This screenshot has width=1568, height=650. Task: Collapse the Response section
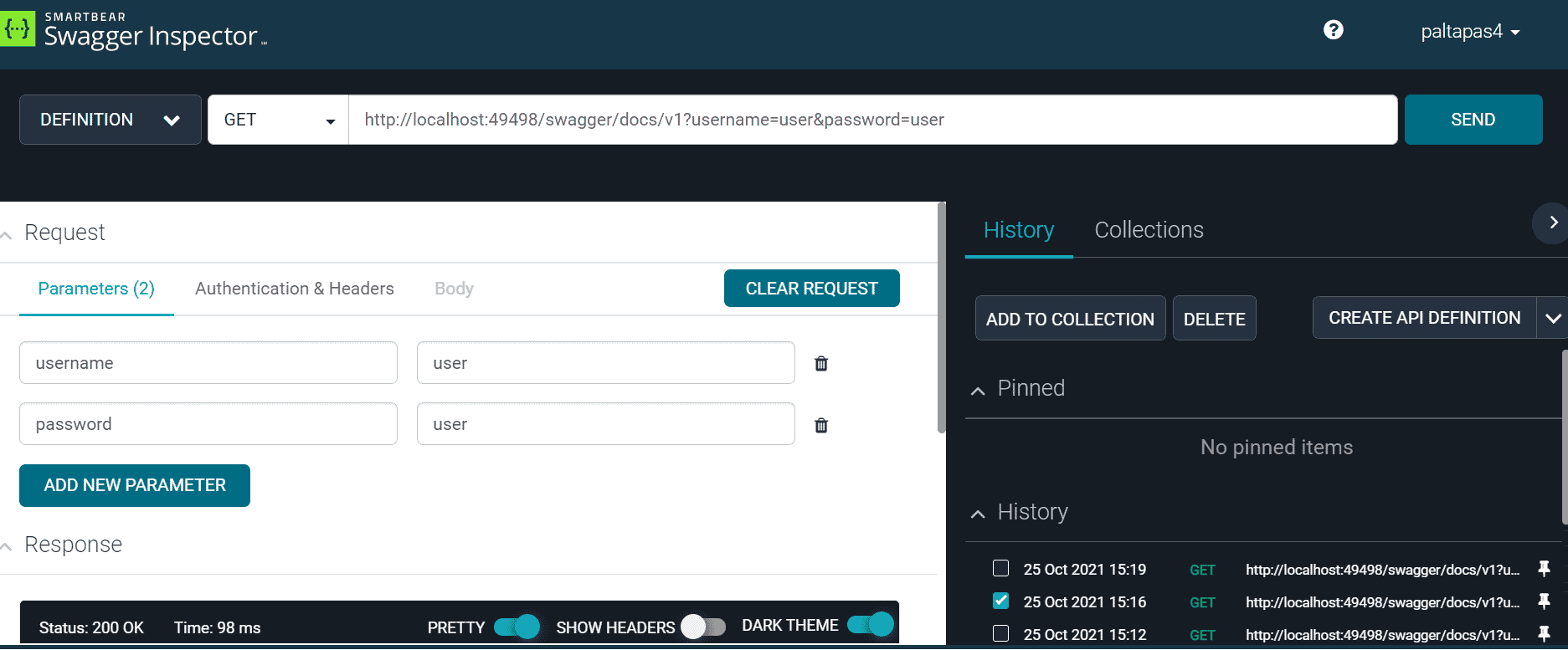[x=7, y=547]
